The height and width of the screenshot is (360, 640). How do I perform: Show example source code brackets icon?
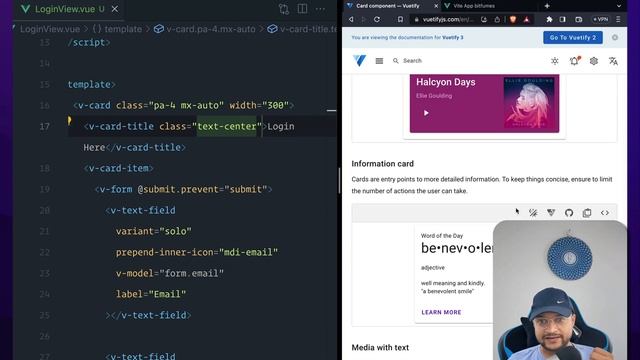[605, 213]
